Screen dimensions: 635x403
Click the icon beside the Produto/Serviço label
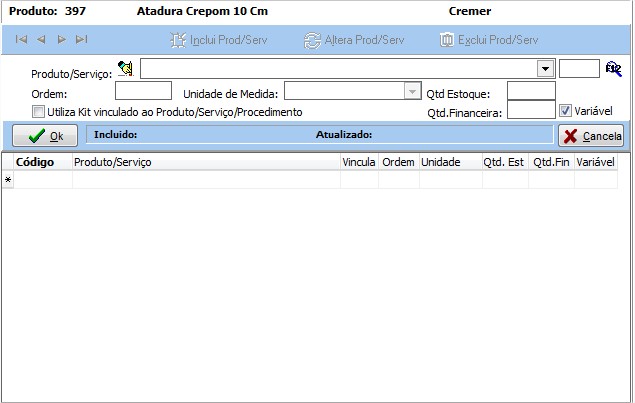(125, 69)
